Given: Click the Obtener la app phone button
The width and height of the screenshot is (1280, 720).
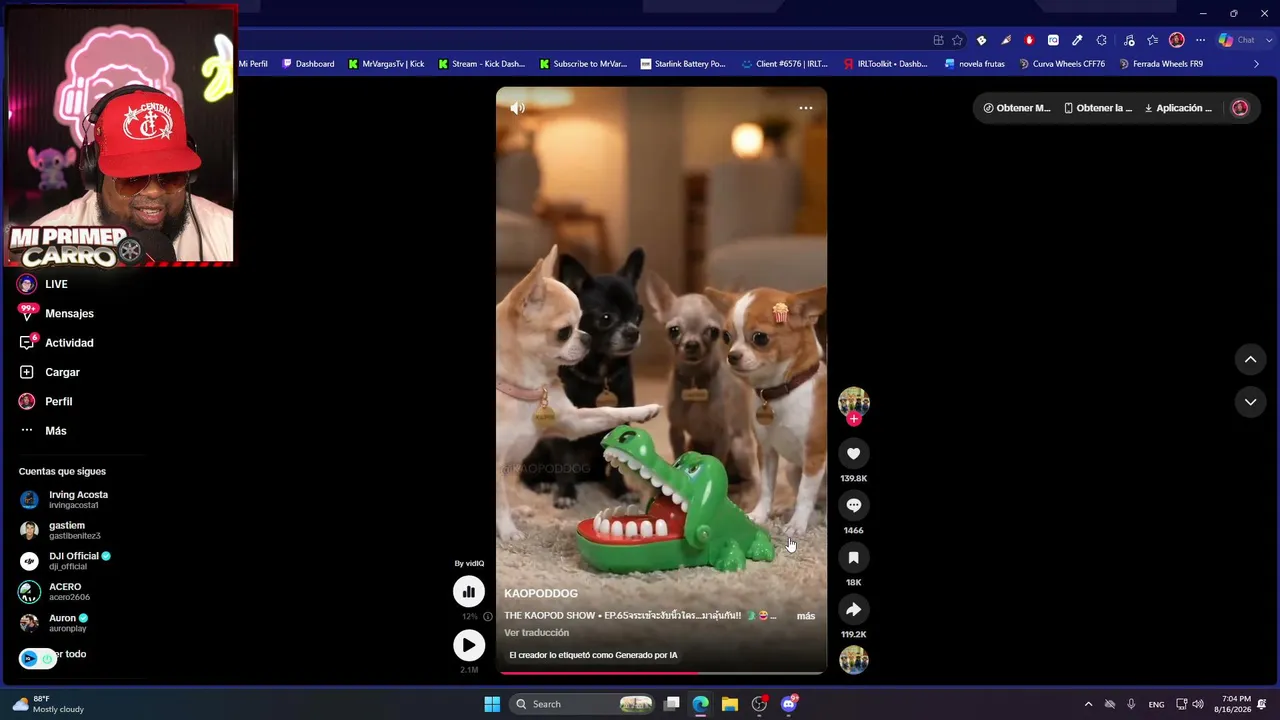Looking at the screenshot, I should tap(1098, 108).
